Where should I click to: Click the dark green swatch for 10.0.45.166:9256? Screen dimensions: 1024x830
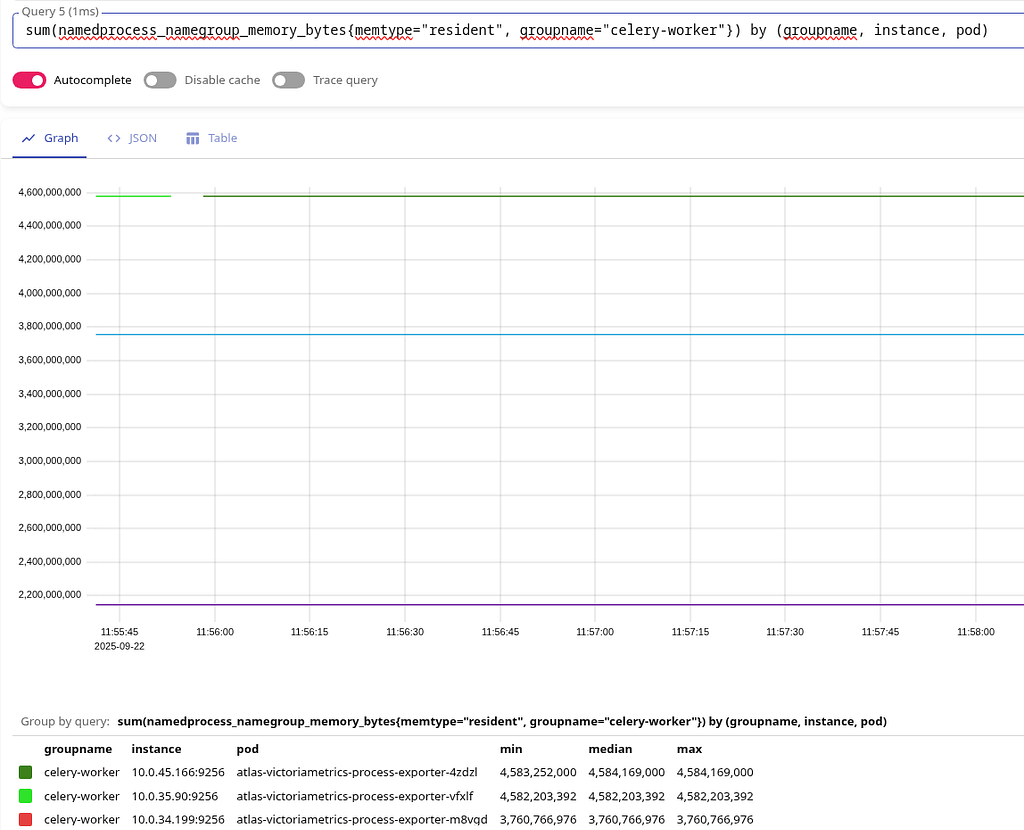pos(25,773)
